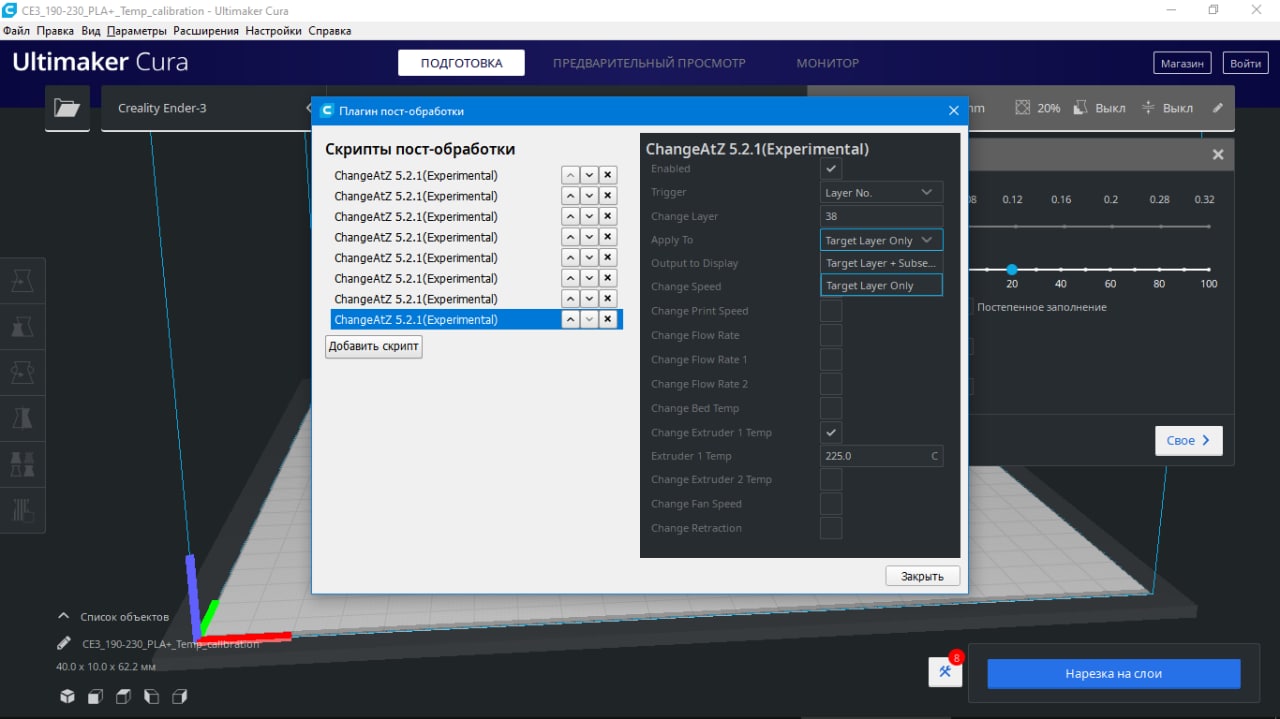Image resolution: width=1280 pixels, height=719 pixels.
Task: Remove the highlighted ChangeAtZ script
Action: pyautogui.click(x=607, y=320)
